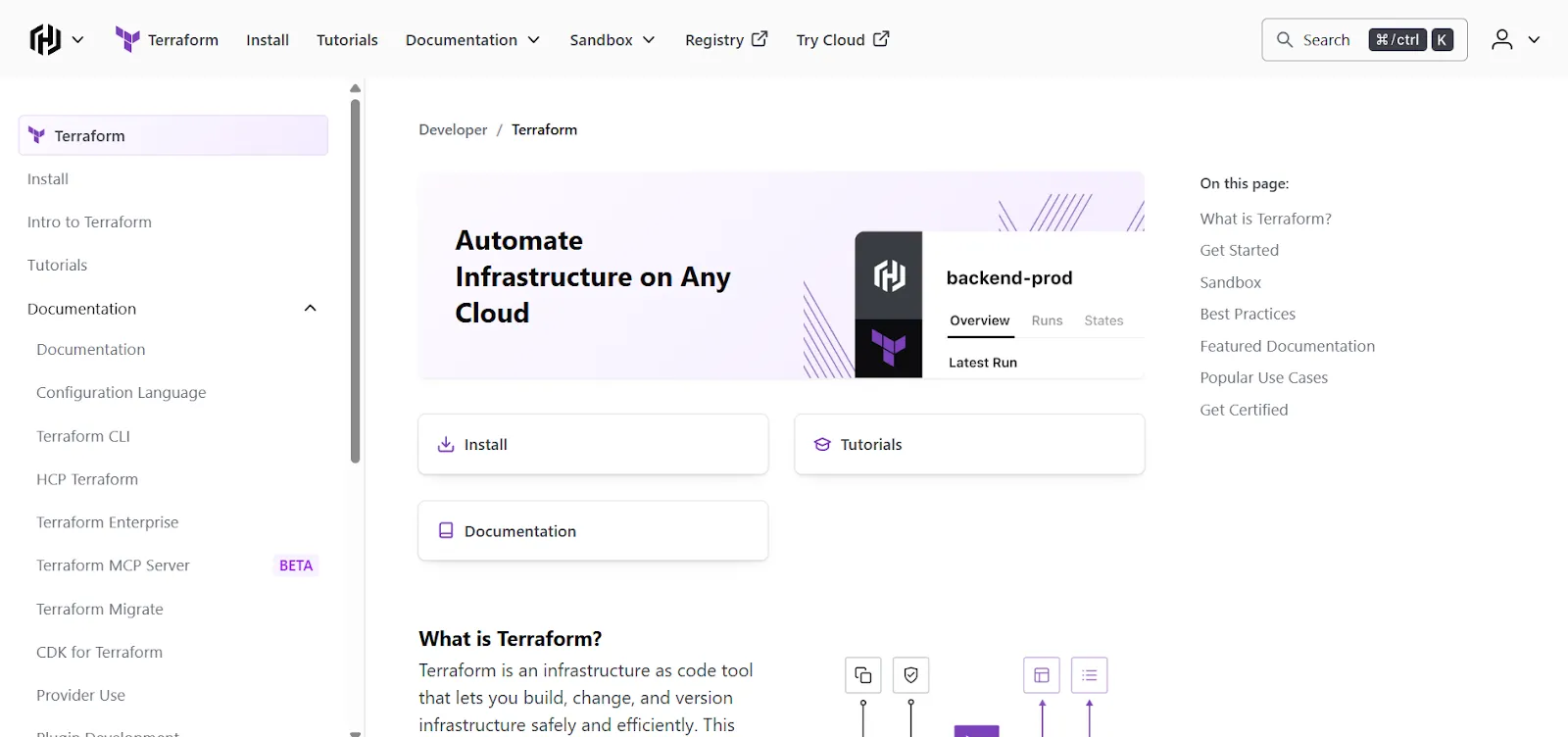Image resolution: width=1568 pixels, height=737 pixels.
Task: Click the HashiCorp logo in the header
Action: click(x=45, y=39)
